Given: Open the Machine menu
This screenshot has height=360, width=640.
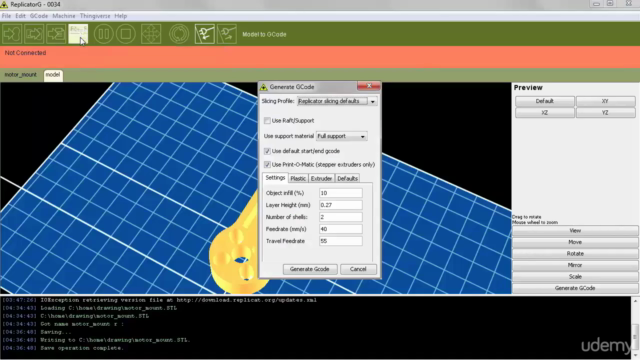Looking at the screenshot, I should 64,16.
